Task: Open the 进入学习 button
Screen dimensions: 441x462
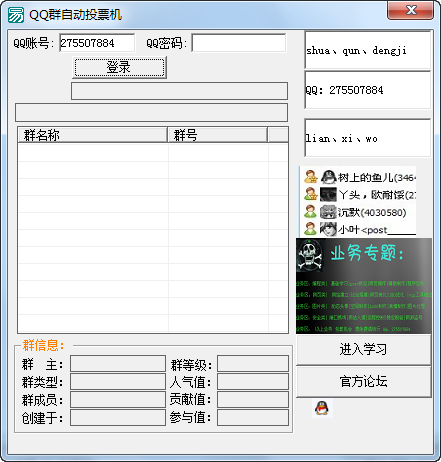Action: coord(363,349)
